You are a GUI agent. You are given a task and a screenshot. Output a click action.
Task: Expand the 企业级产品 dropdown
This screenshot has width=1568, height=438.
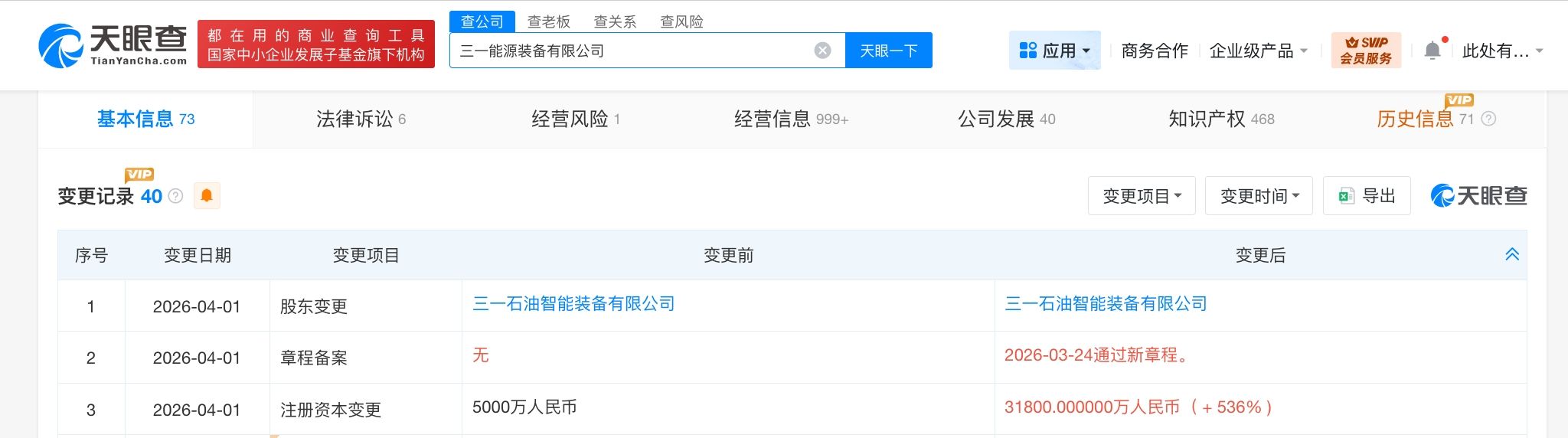pos(1258,51)
